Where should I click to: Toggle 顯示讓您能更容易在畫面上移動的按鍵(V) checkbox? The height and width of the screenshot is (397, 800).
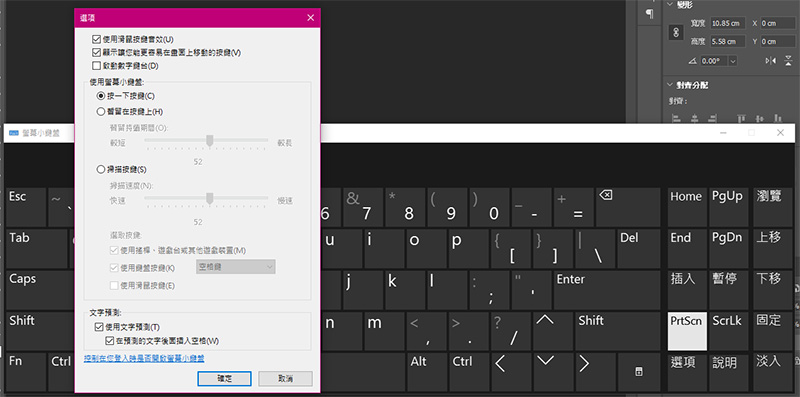coord(96,52)
